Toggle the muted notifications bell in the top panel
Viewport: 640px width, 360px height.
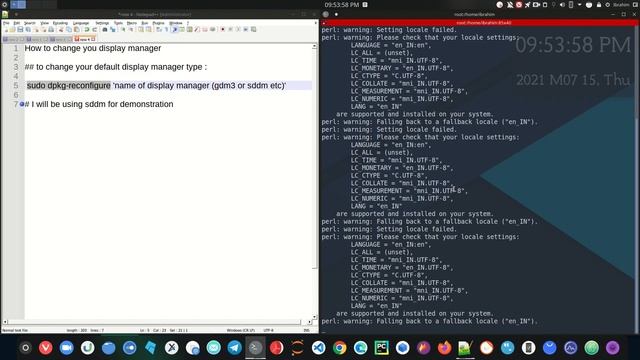510,5
